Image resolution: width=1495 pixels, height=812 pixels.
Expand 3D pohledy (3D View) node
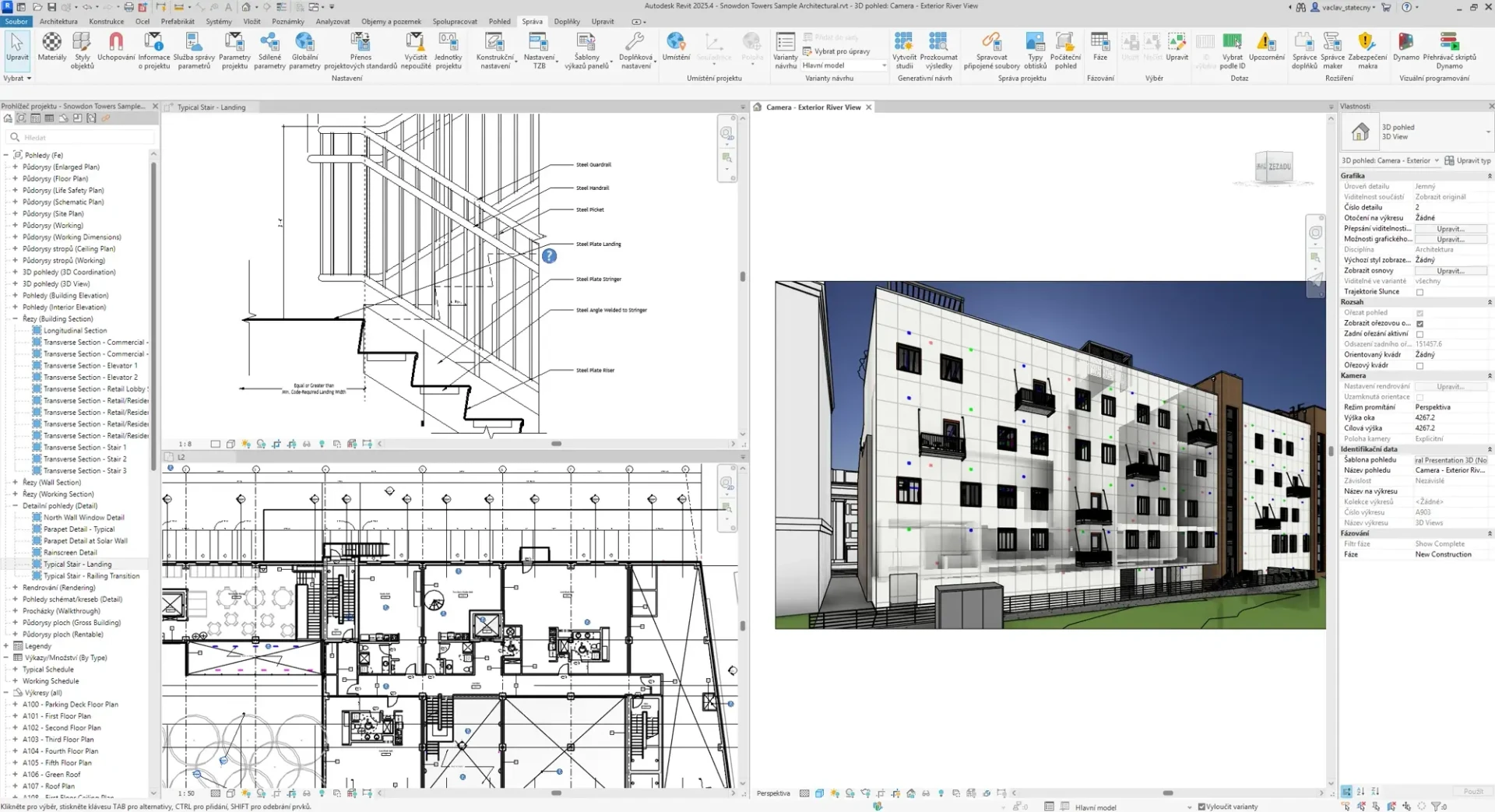point(15,283)
